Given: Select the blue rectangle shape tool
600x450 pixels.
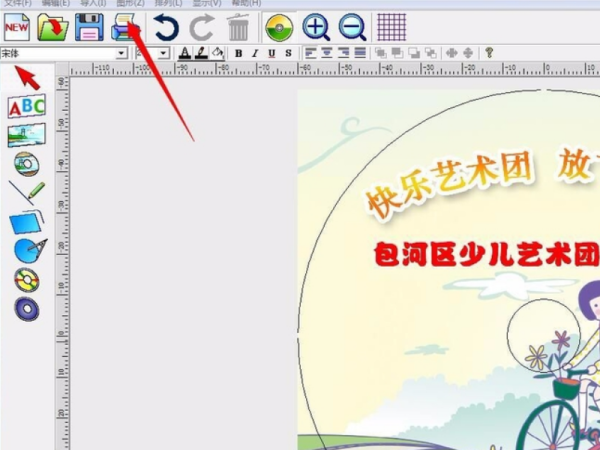Looking at the screenshot, I should pyautogui.click(x=26, y=222).
